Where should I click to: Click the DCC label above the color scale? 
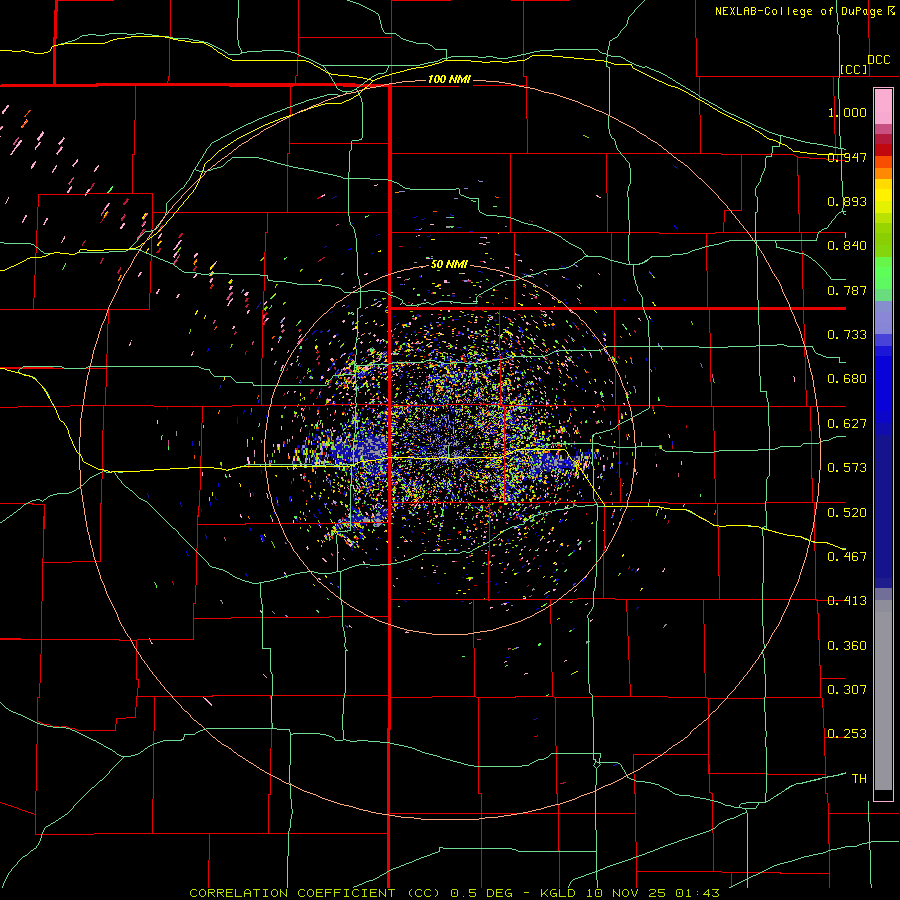(878, 60)
